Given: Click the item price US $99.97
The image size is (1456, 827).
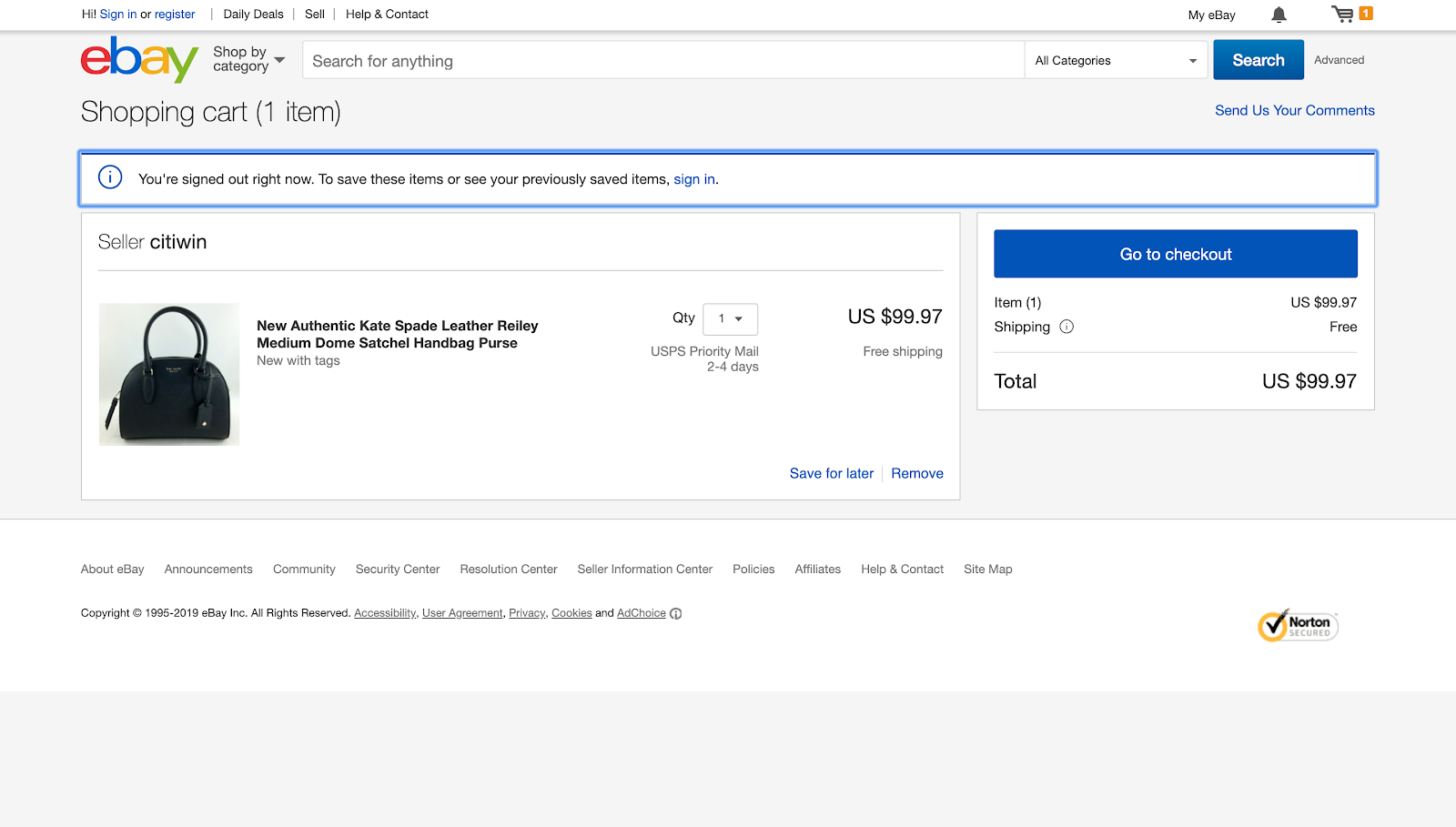Looking at the screenshot, I should point(895,317).
